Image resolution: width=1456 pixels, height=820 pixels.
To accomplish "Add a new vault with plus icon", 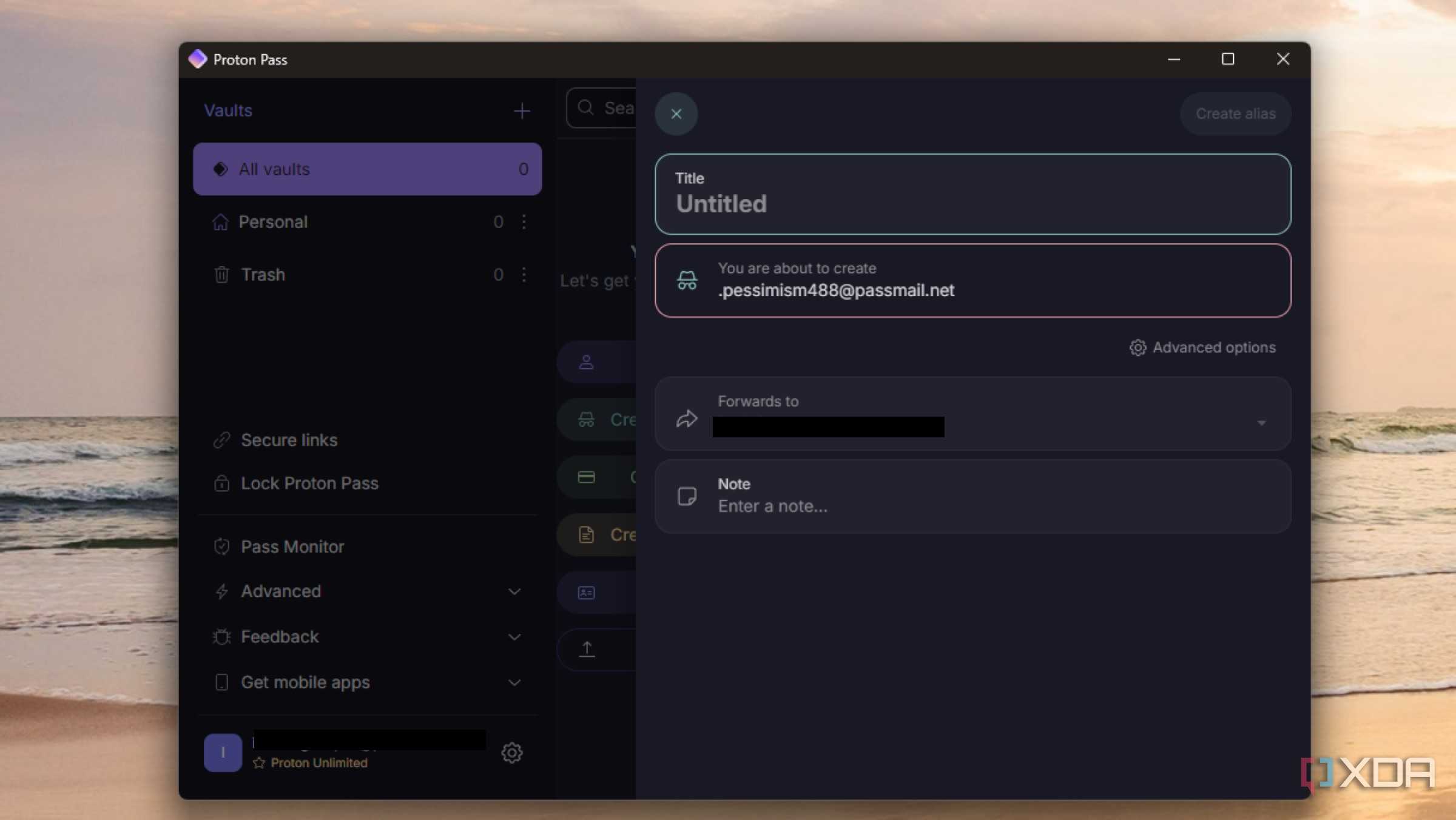I will point(522,111).
